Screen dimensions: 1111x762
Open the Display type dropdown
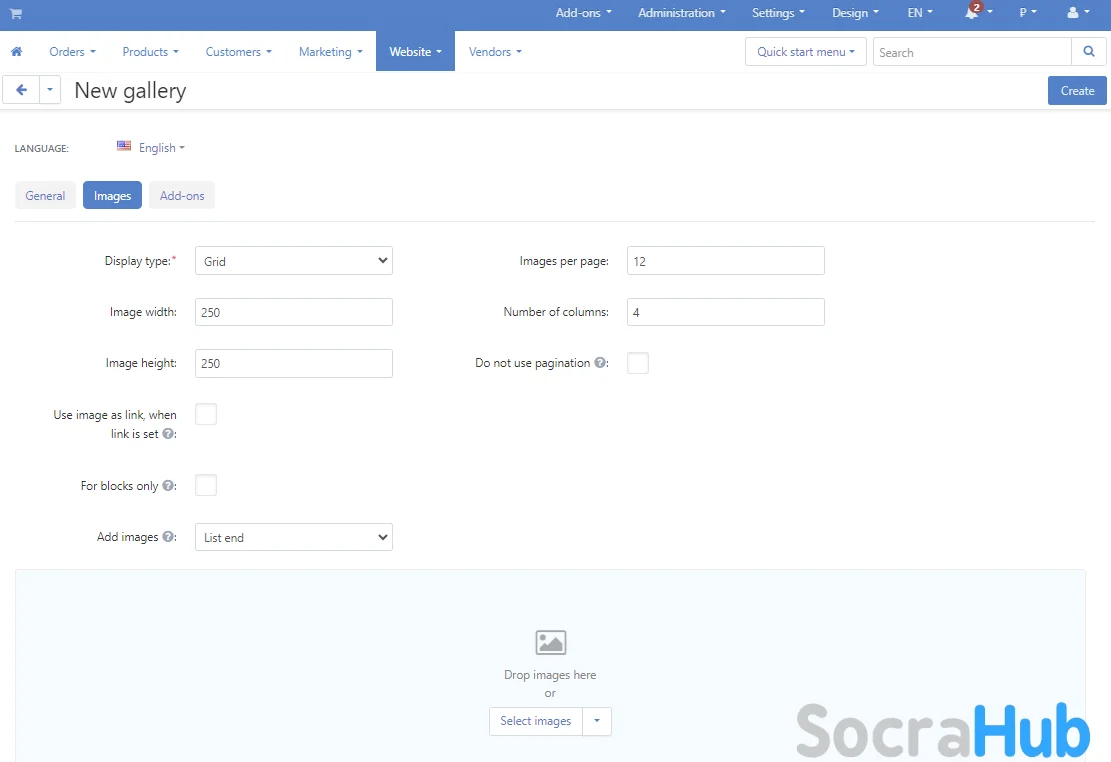(x=293, y=261)
